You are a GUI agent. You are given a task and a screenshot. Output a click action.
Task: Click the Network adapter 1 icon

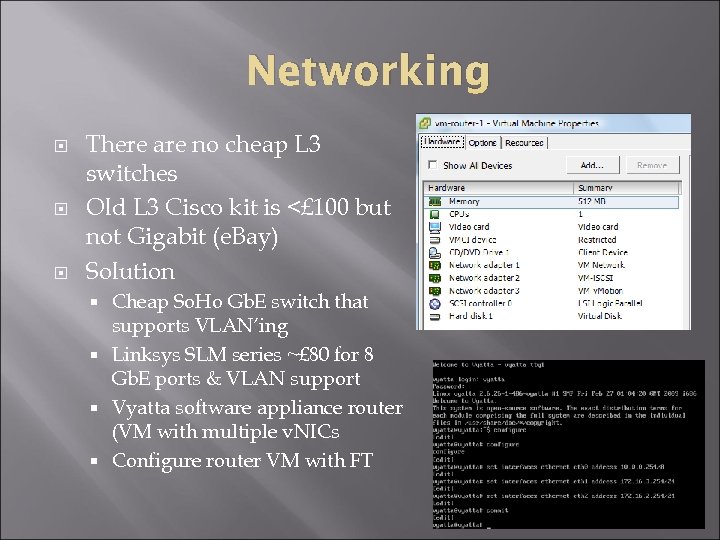pos(434,265)
